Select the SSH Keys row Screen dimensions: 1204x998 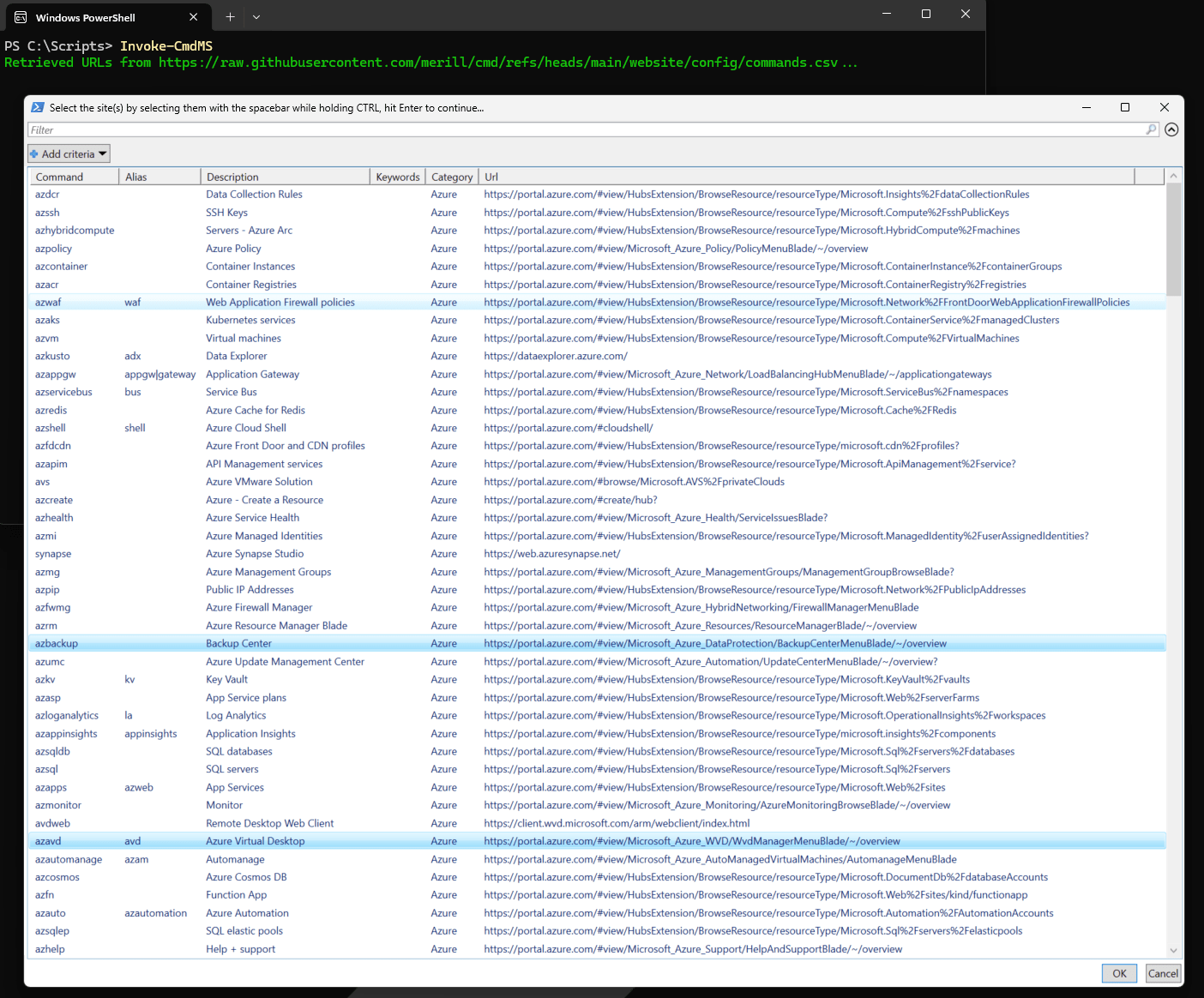coord(597,213)
